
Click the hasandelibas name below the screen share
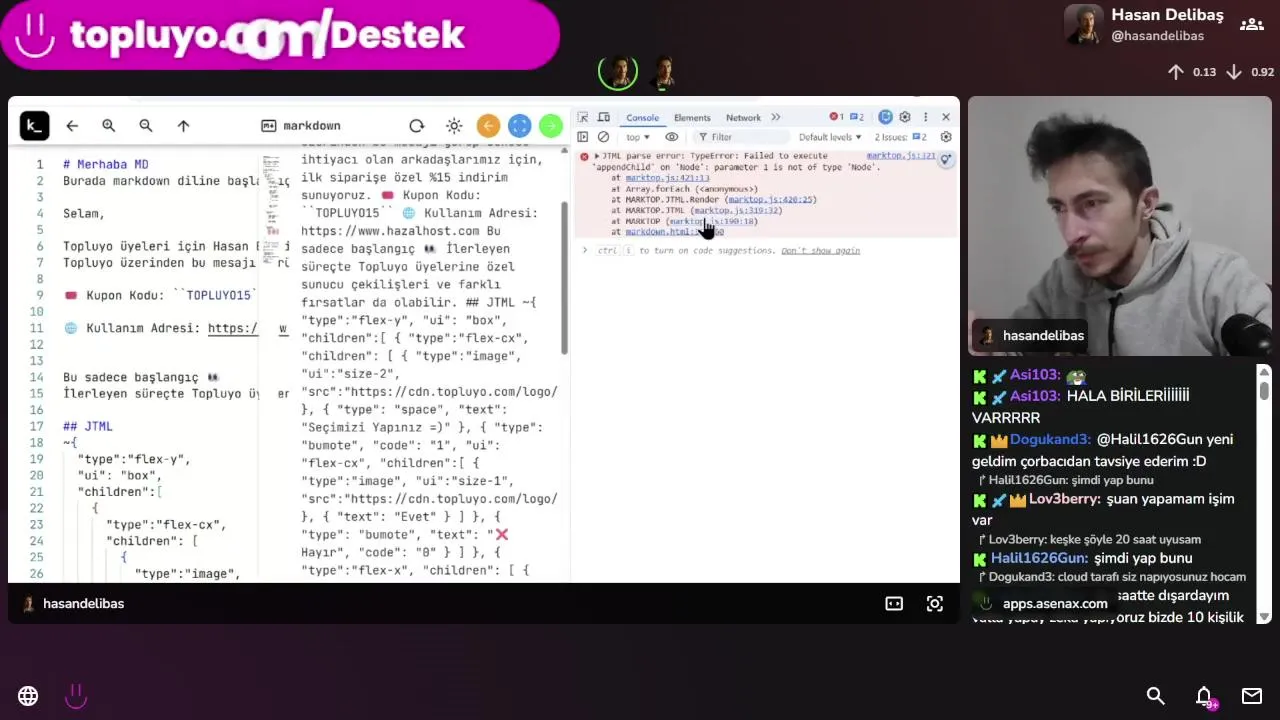point(83,603)
